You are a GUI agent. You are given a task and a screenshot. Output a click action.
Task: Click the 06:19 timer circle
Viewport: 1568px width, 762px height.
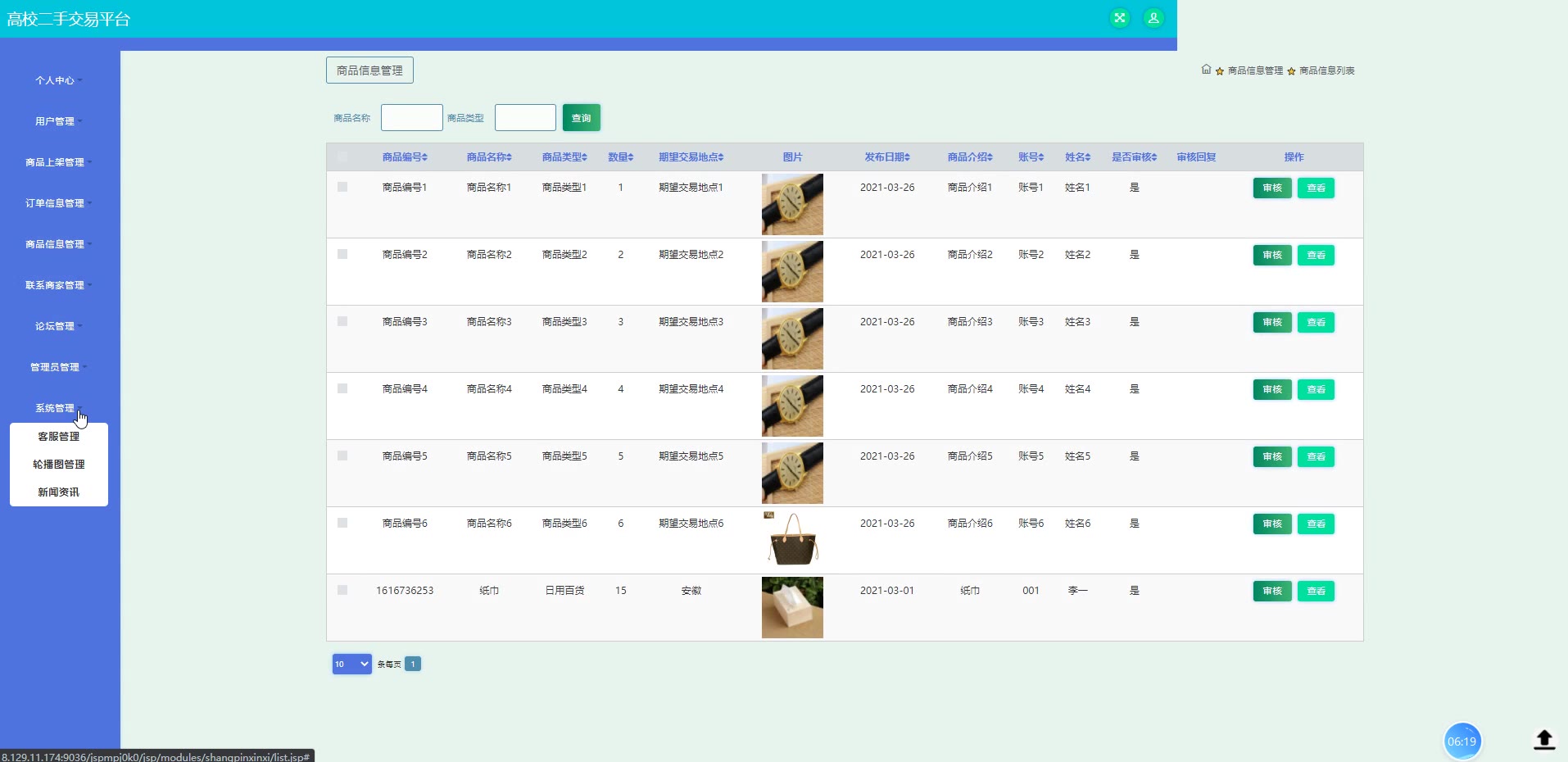[x=1462, y=741]
